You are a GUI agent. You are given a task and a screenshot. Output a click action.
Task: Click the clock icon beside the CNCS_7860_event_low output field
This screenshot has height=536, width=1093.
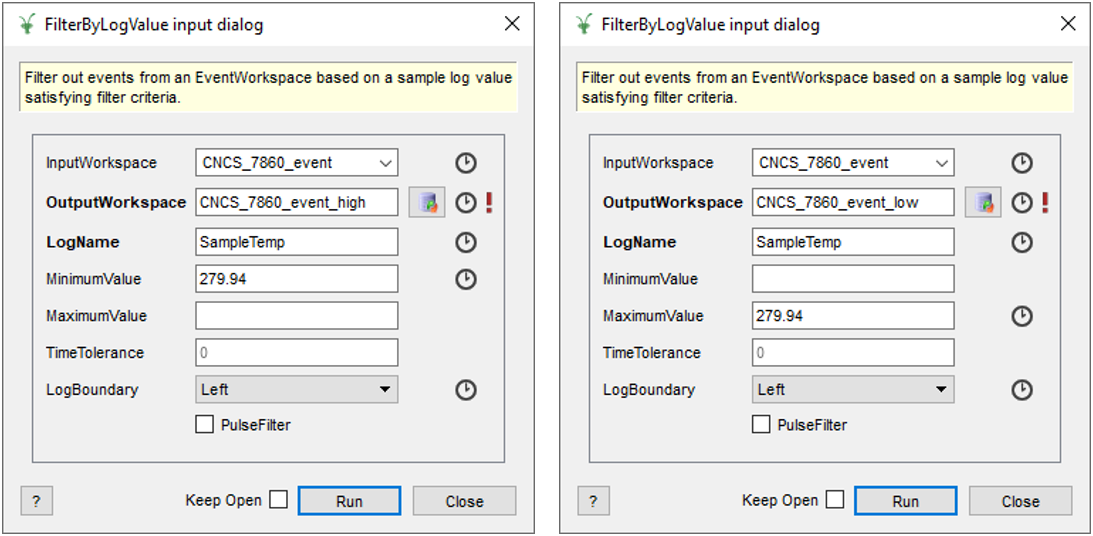click(1022, 202)
